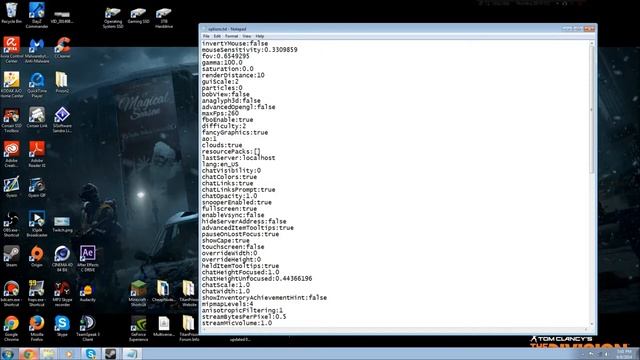This screenshot has height=360, width=640.
Task: Click the Notepad vertical scrollbar thumb
Action: coord(592,109)
